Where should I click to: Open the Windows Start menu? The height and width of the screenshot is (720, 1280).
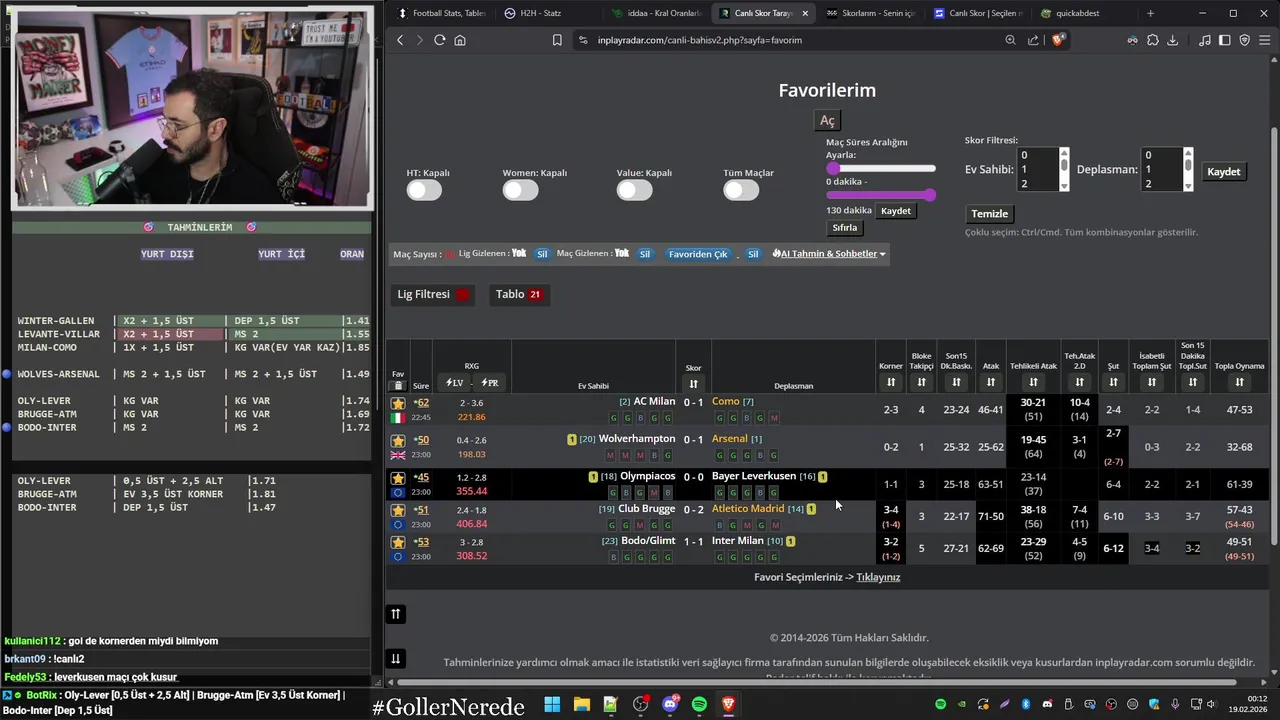pos(552,704)
